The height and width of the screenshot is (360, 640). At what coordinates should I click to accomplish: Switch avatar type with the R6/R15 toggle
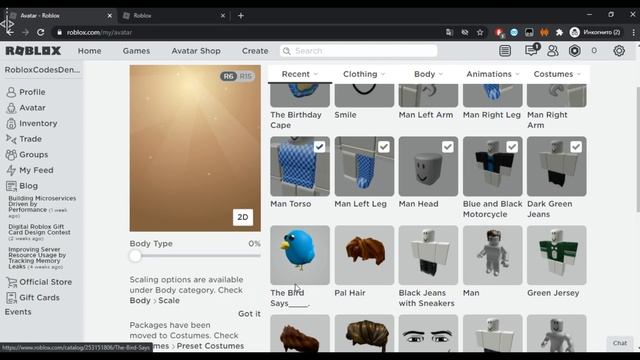tap(237, 76)
